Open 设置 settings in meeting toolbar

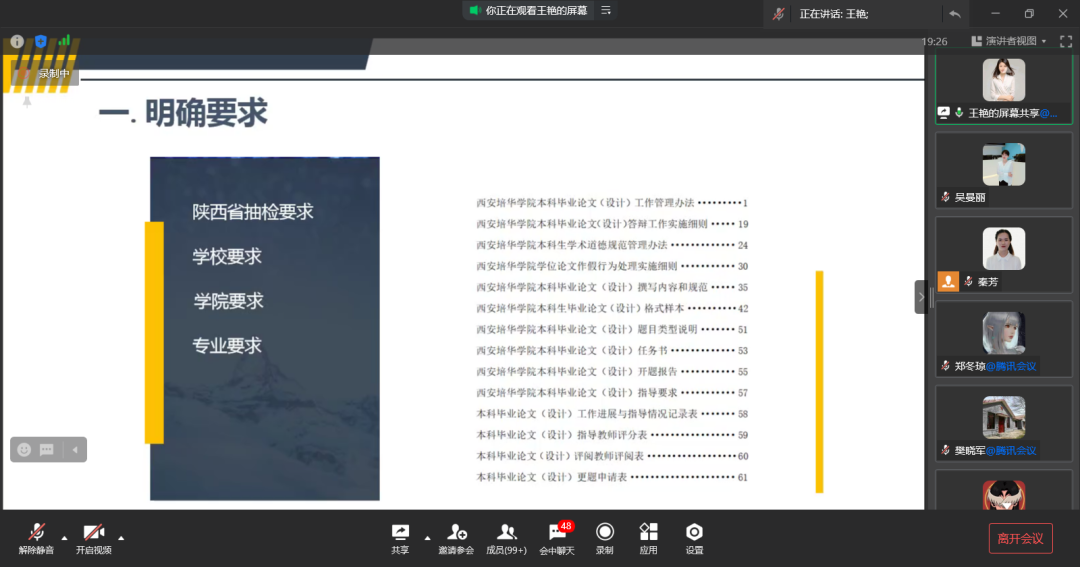(694, 533)
